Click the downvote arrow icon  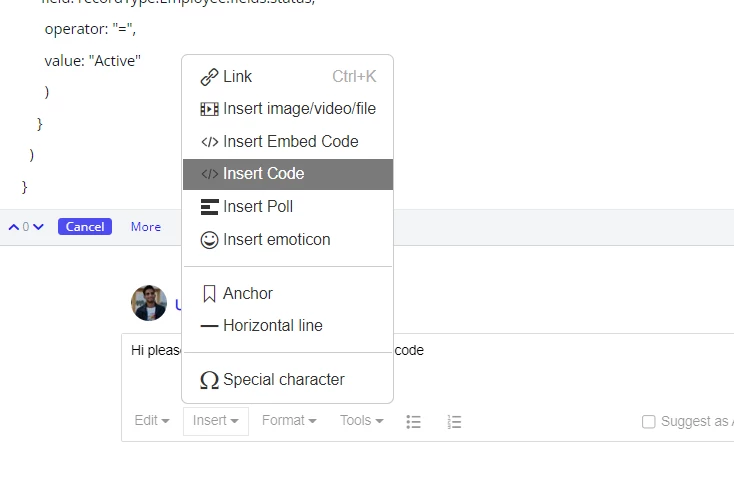[38, 227]
